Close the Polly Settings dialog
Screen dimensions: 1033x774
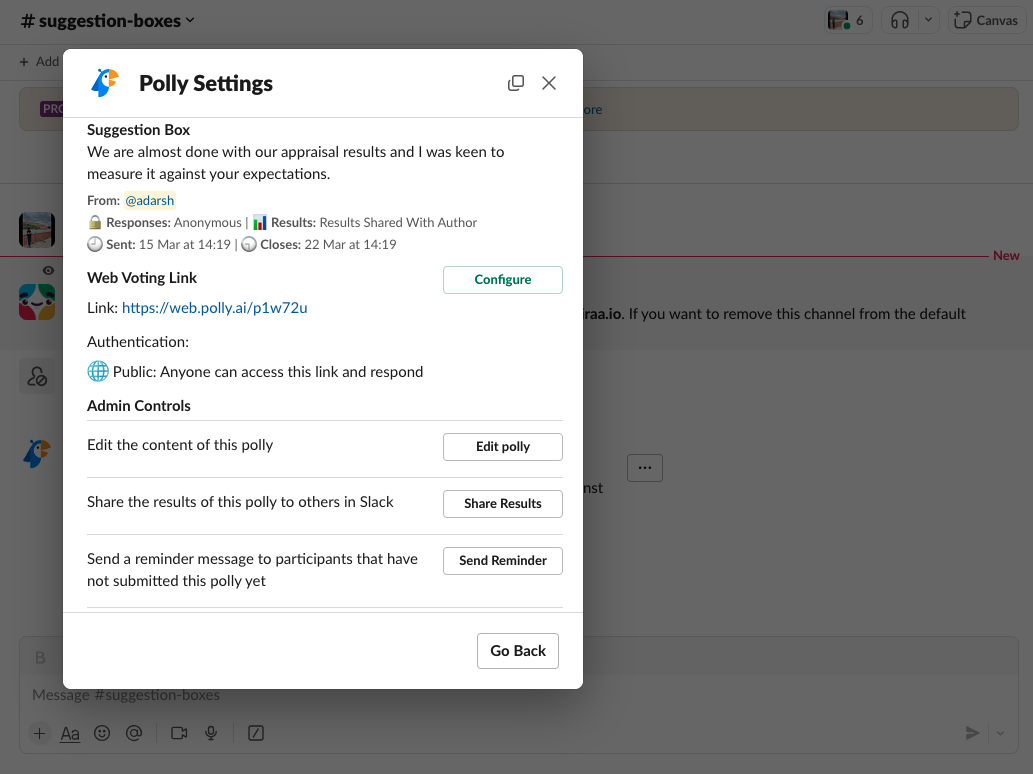pyautogui.click(x=549, y=83)
